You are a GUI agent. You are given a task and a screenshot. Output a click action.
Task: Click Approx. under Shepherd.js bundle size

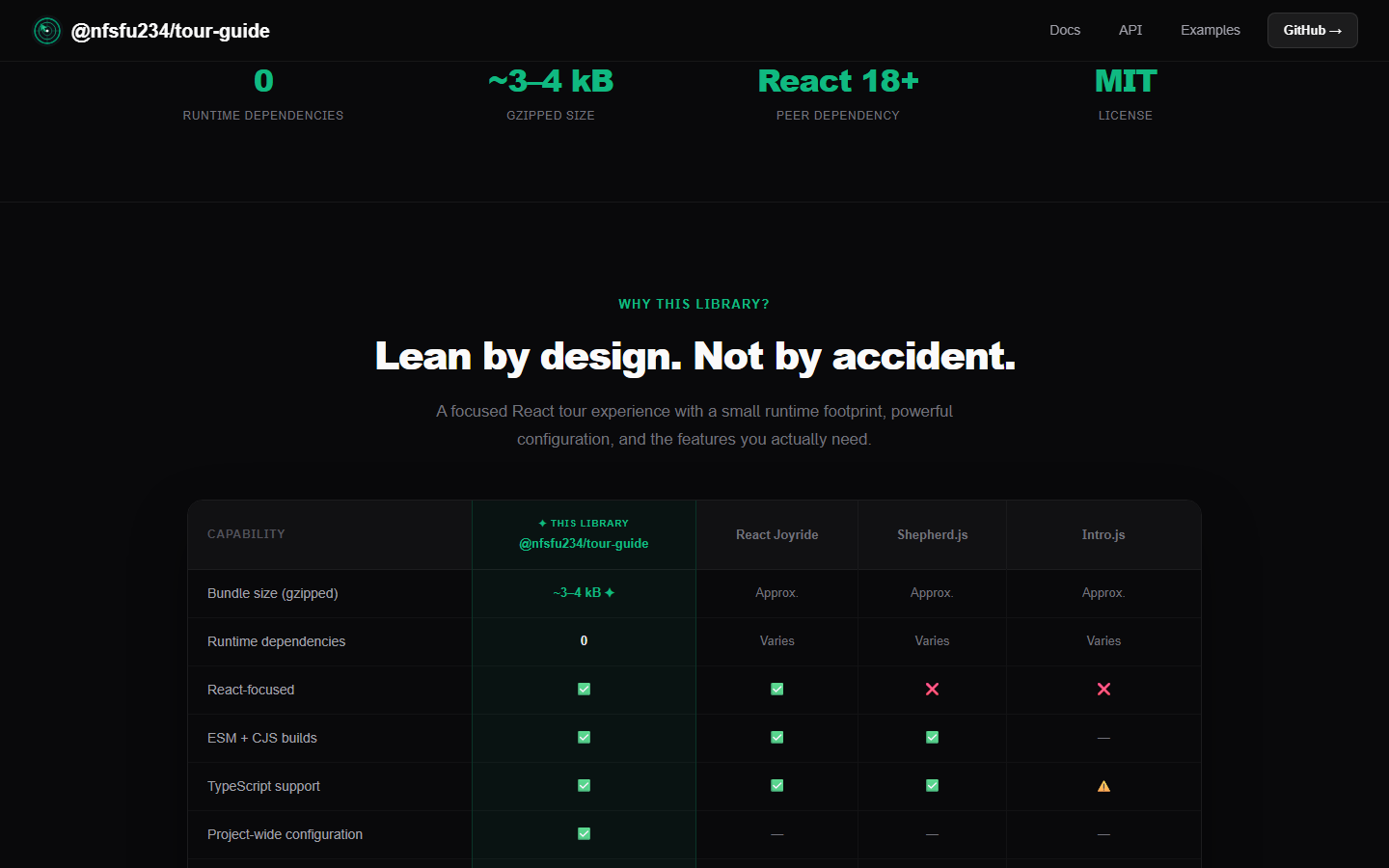932,593
